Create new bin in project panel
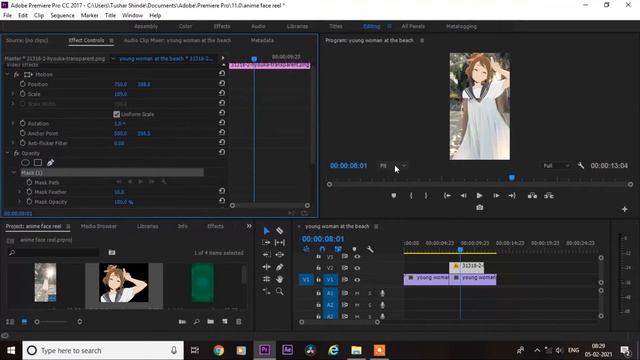Viewport: 640px width, 360px height. [x=211, y=322]
